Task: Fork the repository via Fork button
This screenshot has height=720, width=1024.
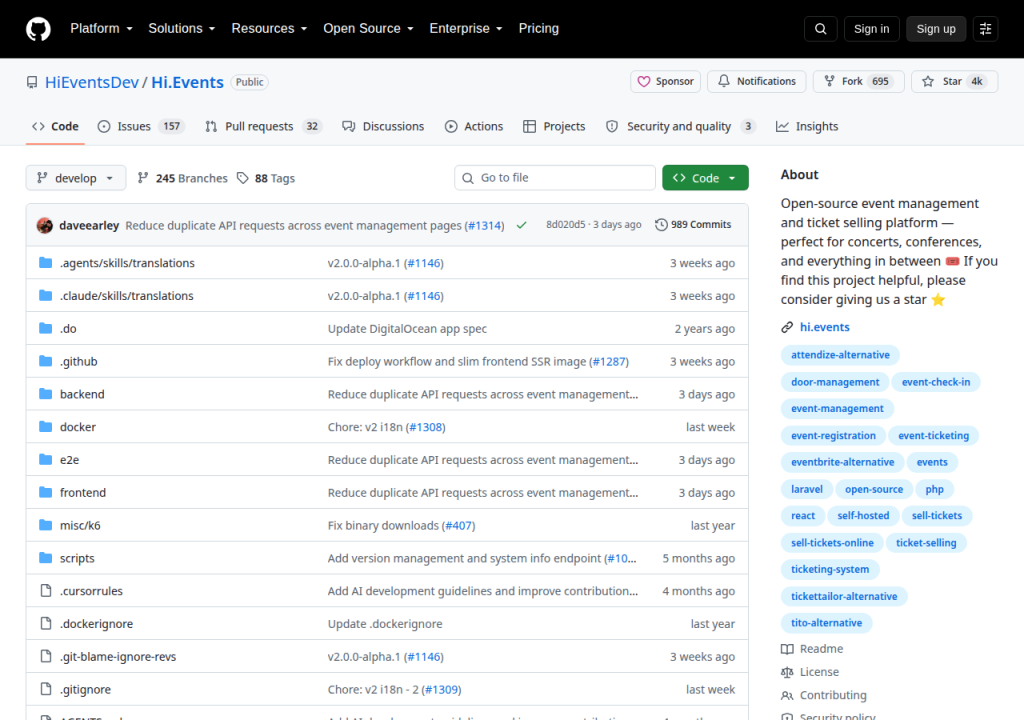Action: pos(859,82)
